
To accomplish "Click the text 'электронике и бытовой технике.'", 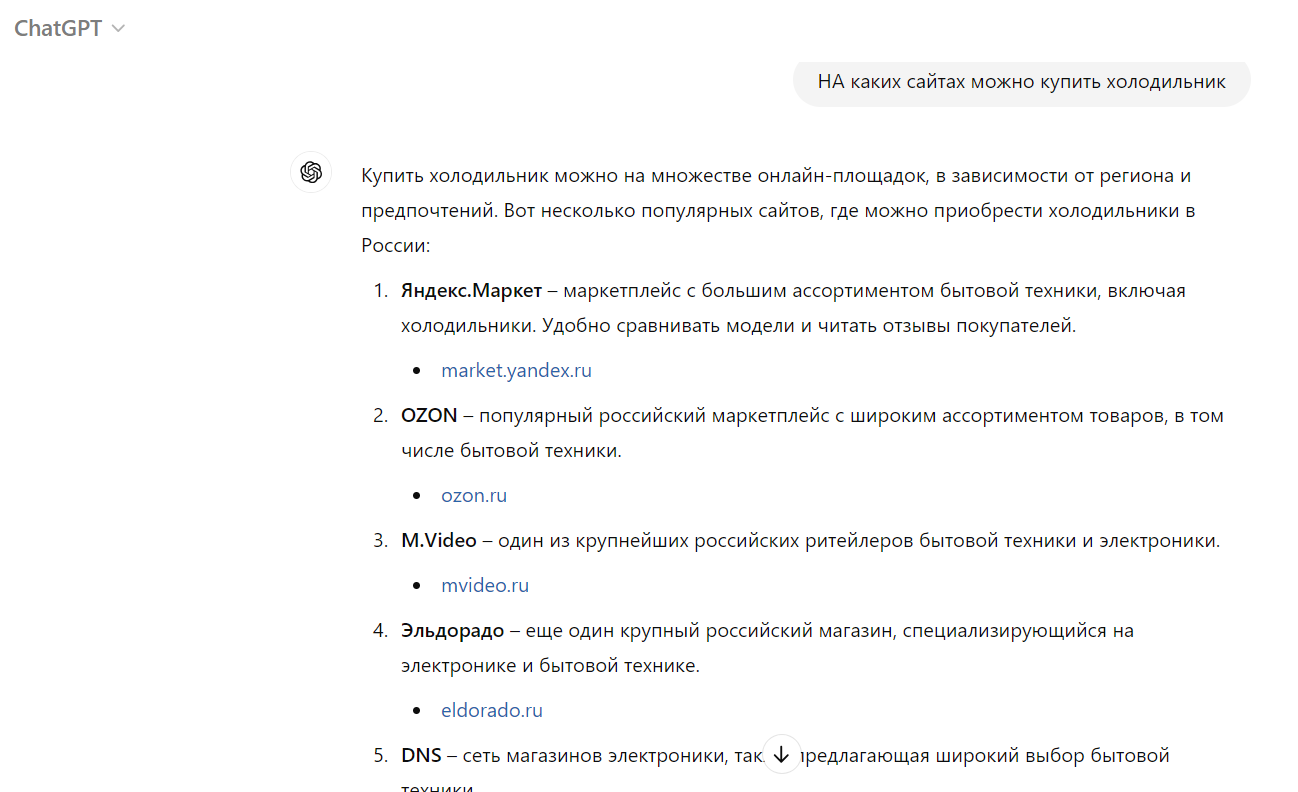I will 550,665.
